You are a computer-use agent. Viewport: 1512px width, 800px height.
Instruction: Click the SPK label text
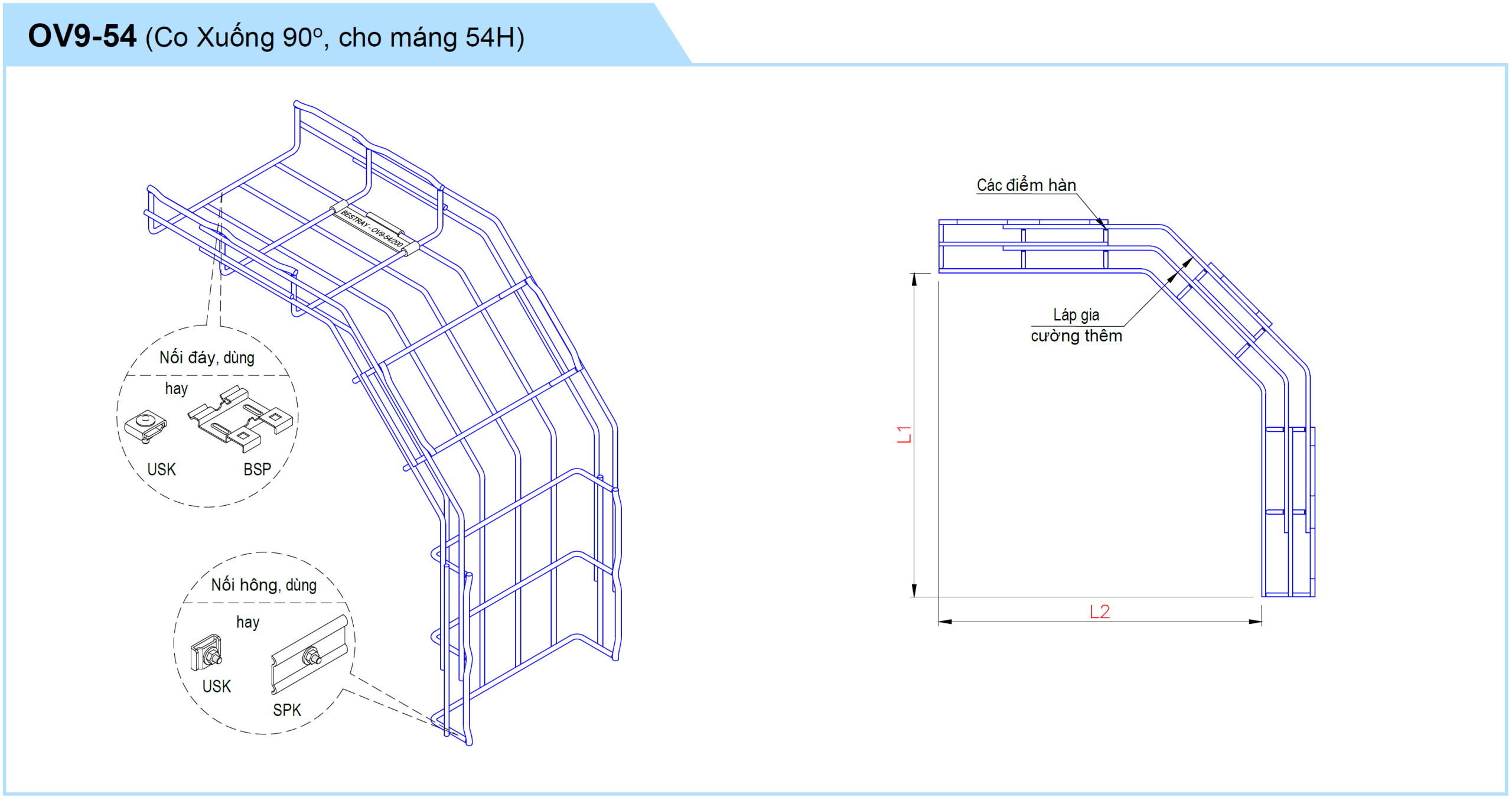[x=287, y=710]
